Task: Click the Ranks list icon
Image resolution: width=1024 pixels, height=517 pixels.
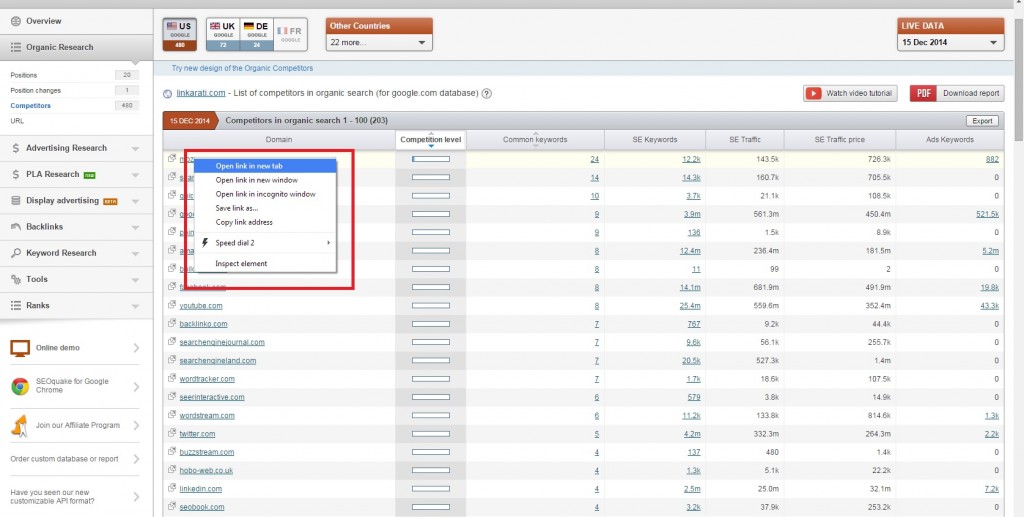Action: pos(16,306)
